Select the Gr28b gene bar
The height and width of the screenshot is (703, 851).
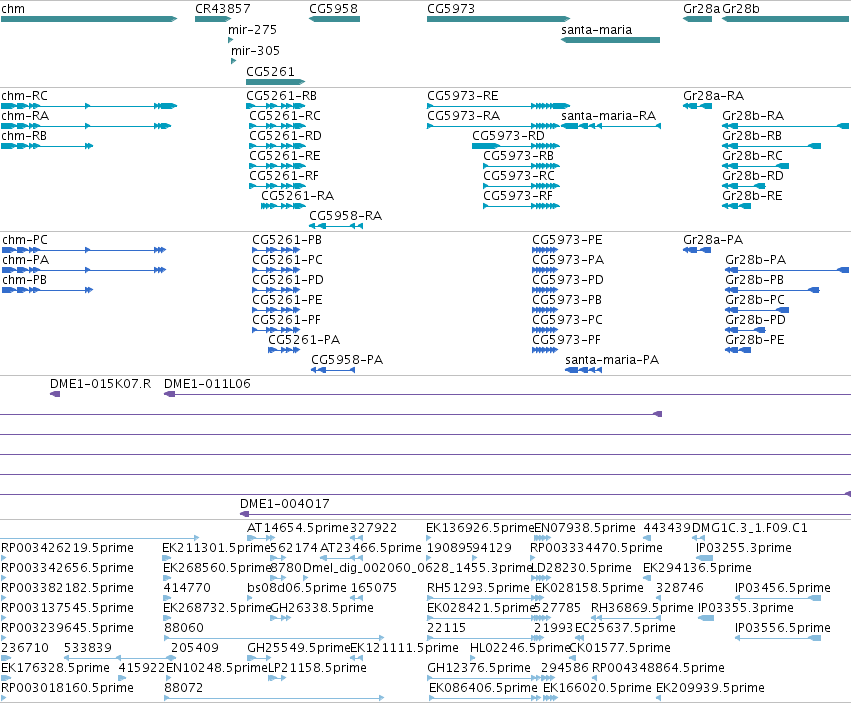(786, 19)
